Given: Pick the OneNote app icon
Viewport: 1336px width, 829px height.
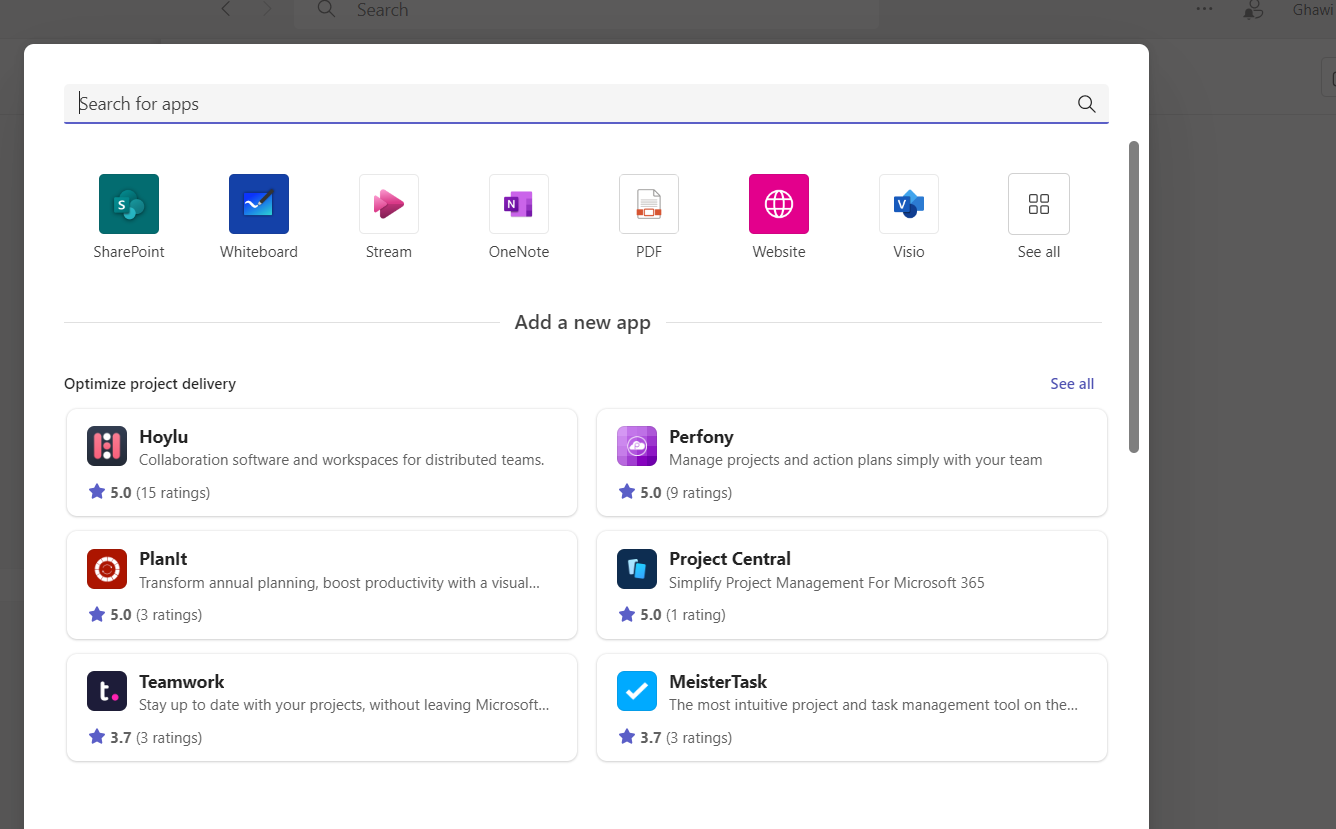Looking at the screenshot, I should pyautogui.click(x=519, y=204).
